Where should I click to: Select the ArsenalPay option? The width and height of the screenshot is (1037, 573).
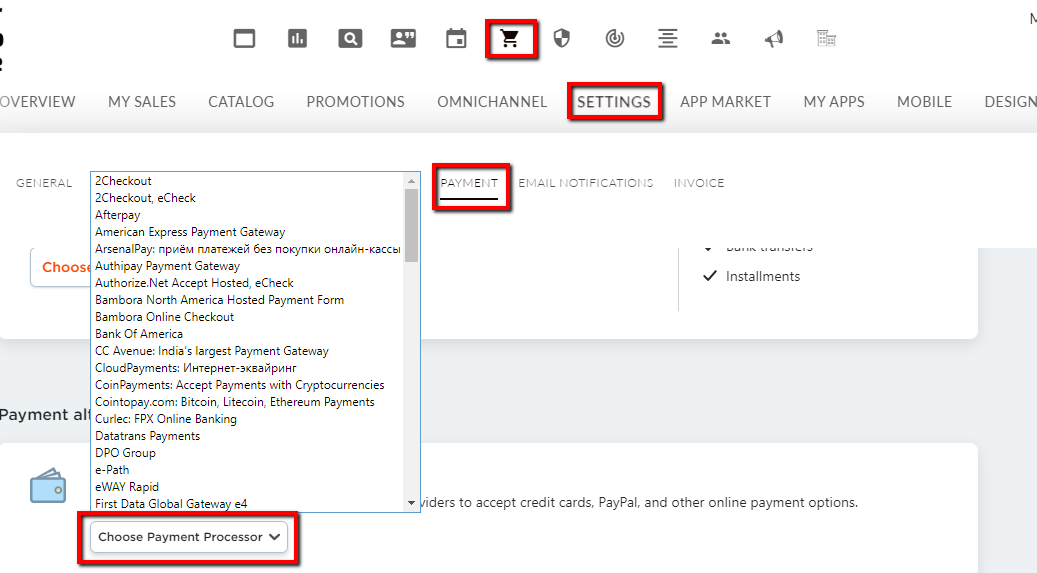point(247,249)
